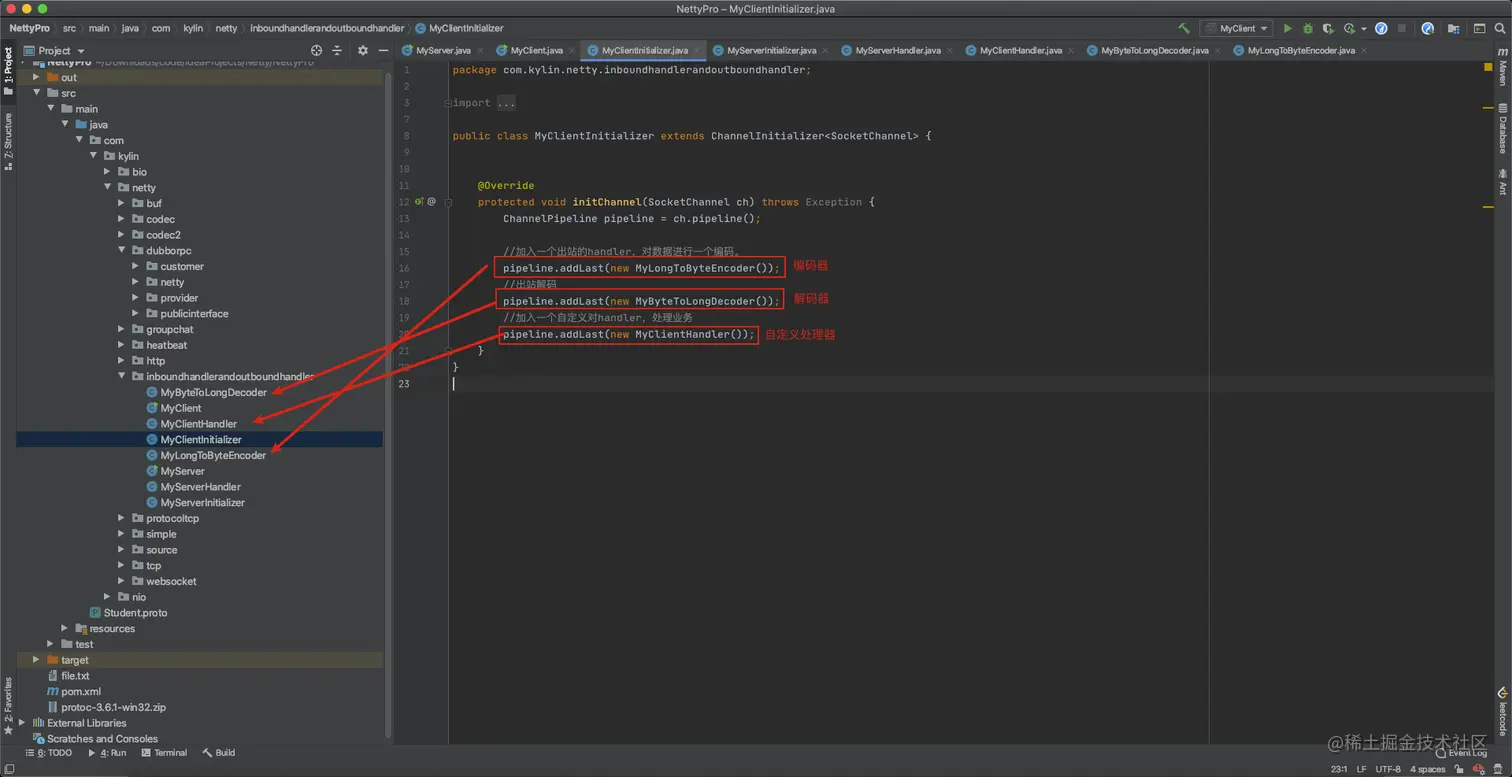The image size is (1512, 777).
Task: Click the LF line separator status item
Action: [x=1362, y=769]
